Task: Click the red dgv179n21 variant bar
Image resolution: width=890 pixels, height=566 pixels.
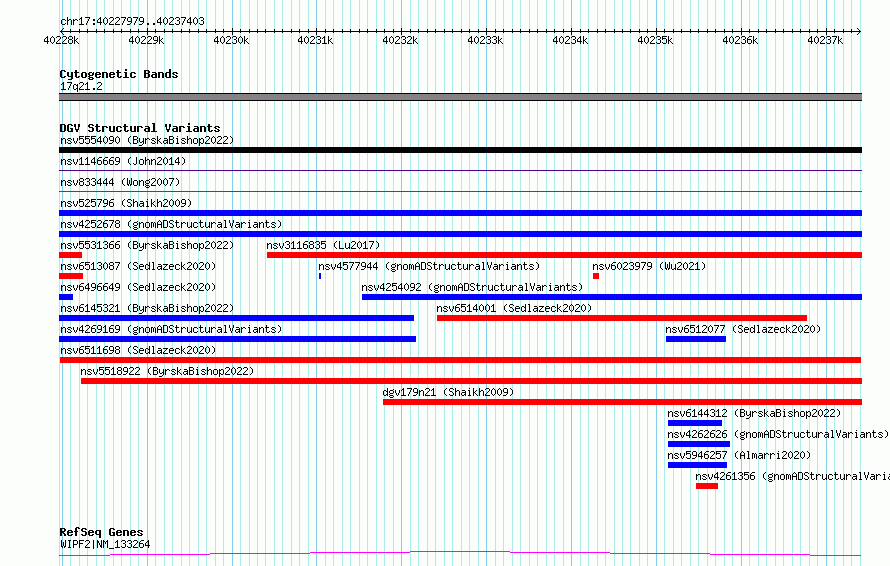Action: (623, 402)
